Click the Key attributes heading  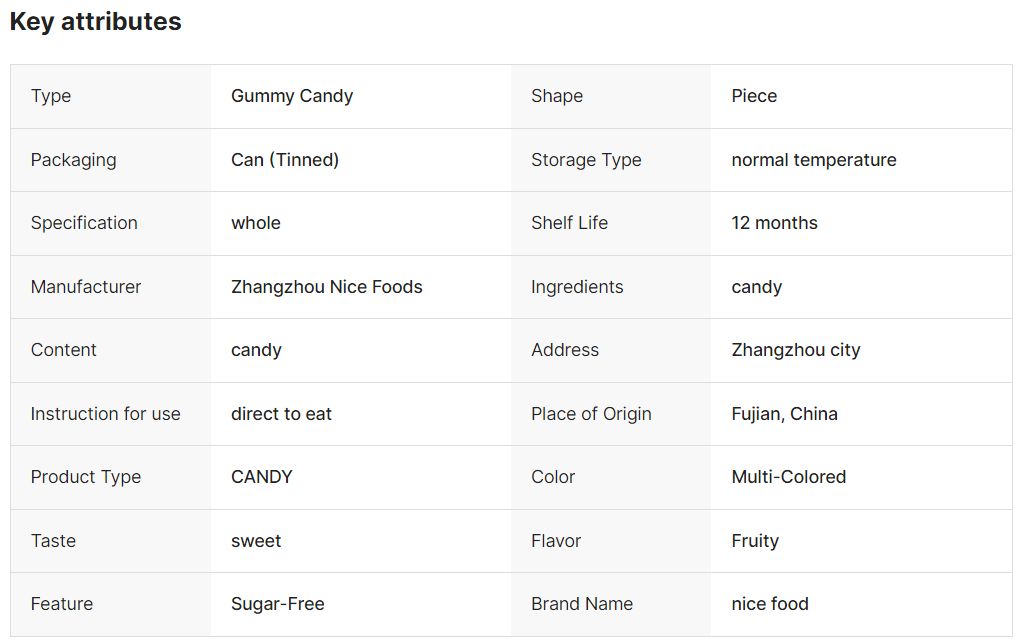point(96,21)
